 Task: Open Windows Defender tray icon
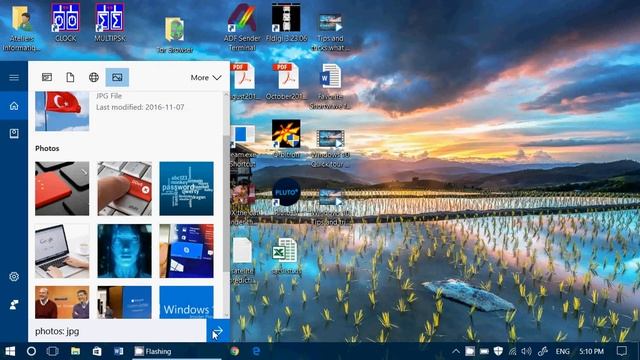498,351
